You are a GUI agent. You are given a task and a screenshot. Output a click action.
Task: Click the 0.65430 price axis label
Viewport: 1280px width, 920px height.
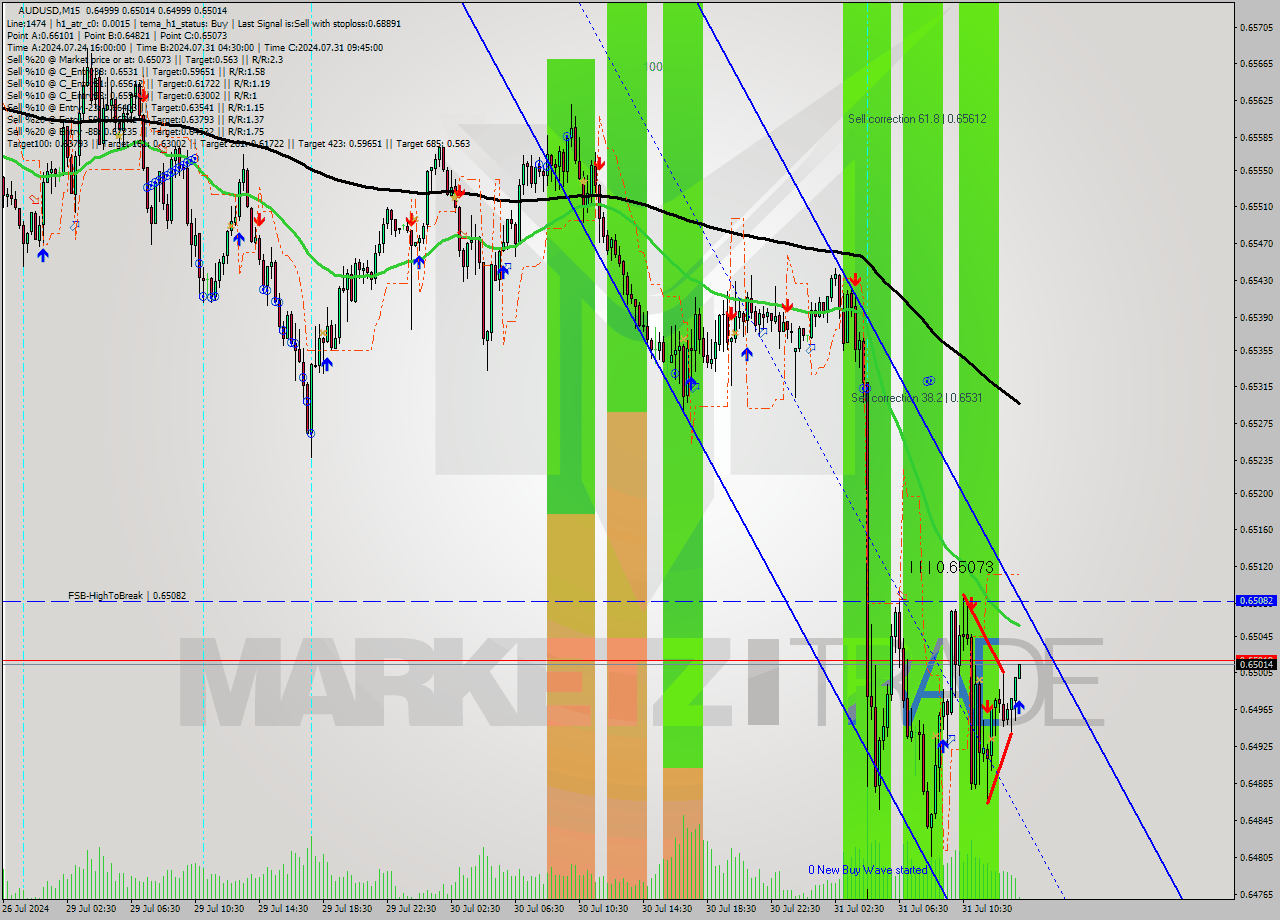(1257, 281)
